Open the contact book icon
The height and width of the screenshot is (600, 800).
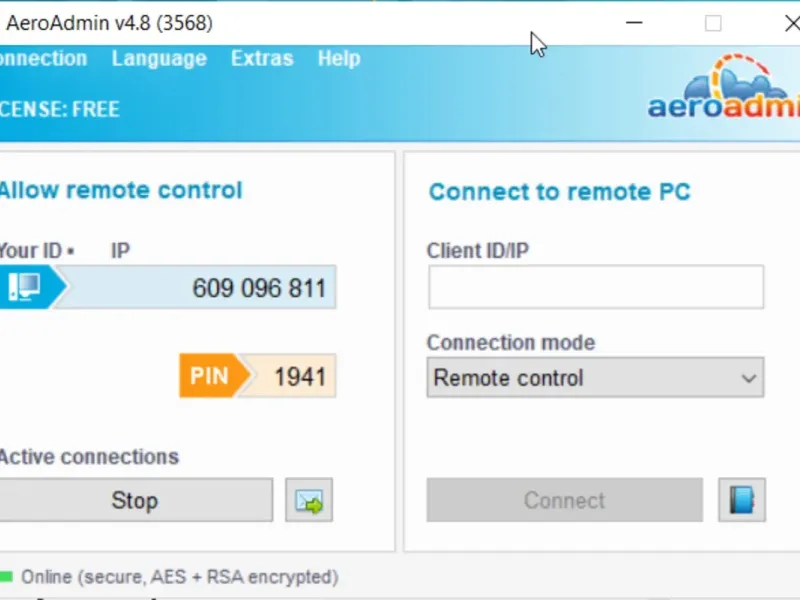(742, 500)
